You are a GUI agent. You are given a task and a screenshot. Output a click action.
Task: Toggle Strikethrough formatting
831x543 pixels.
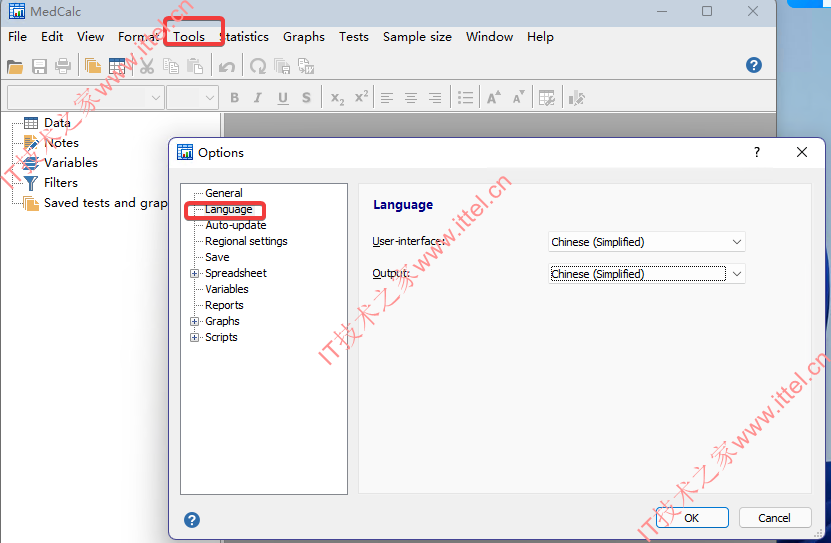(x=306, y=98)
